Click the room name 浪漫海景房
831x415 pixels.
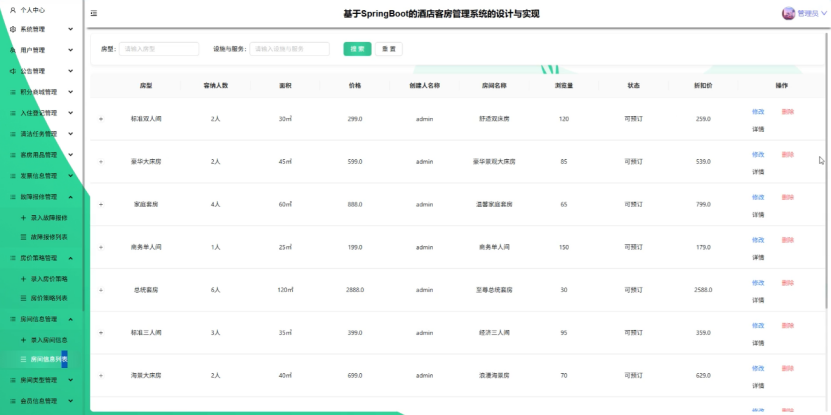tap(494, 375)
